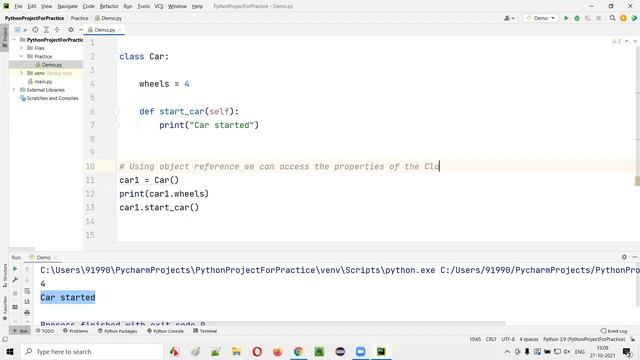Viewport: 640px width, 360px height.
Task: Click Collapse All icon in Project panel
Action: click(x=57, y=30)
